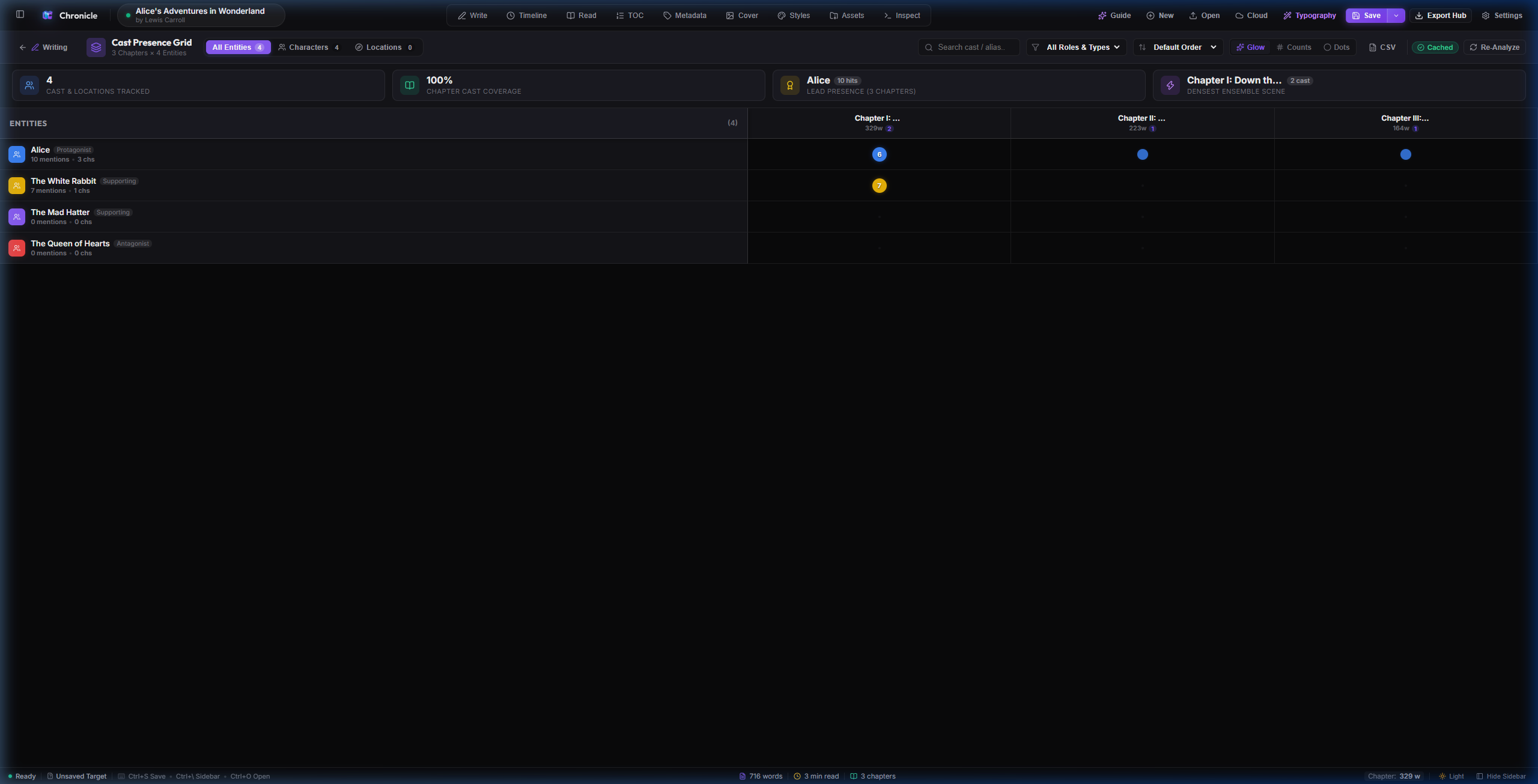Viewport: 1538px width, 784px height.
Task: Click the Re-Analyze button
Action: pyautogui.click(x=1495, y=47)
